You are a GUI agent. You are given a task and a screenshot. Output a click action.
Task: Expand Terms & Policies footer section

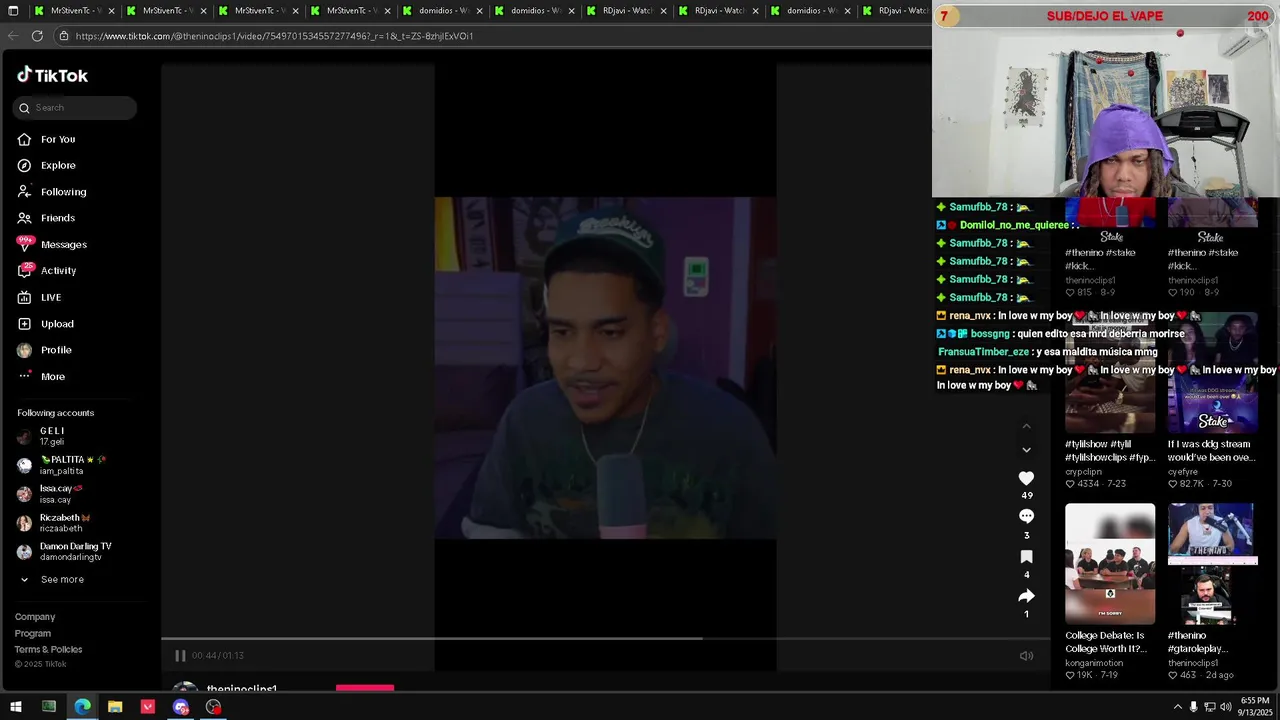pyautogui.click(x=49, y=649)
